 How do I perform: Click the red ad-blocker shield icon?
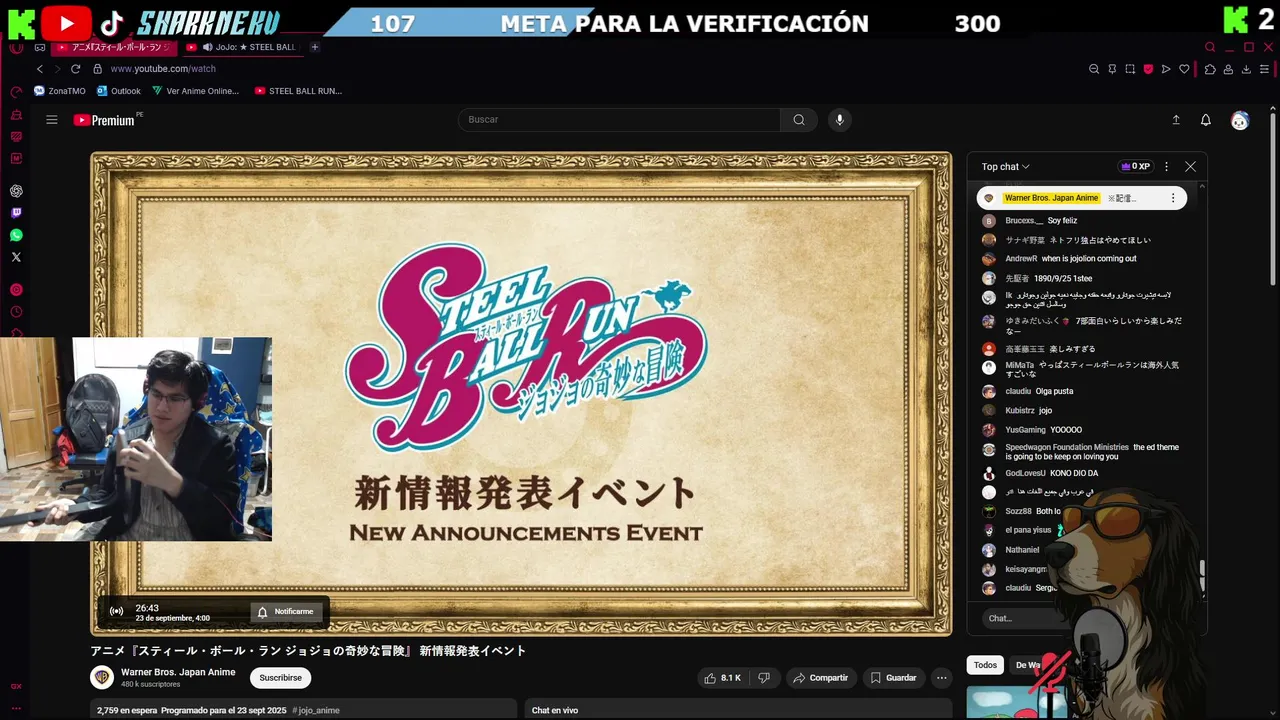[x=1148, y=69]
